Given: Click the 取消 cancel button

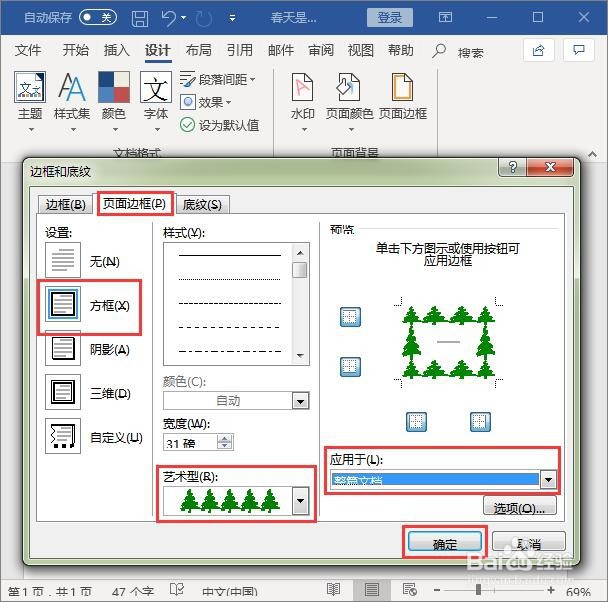Looking at the screenshot, I should click(529, 542).
